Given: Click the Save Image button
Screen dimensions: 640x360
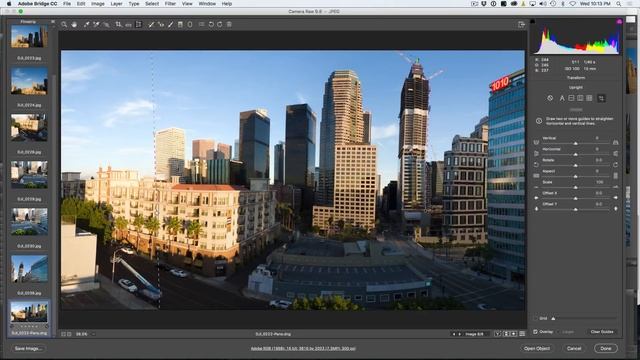Looking at the screenshot, I should [x=28, y=349].
